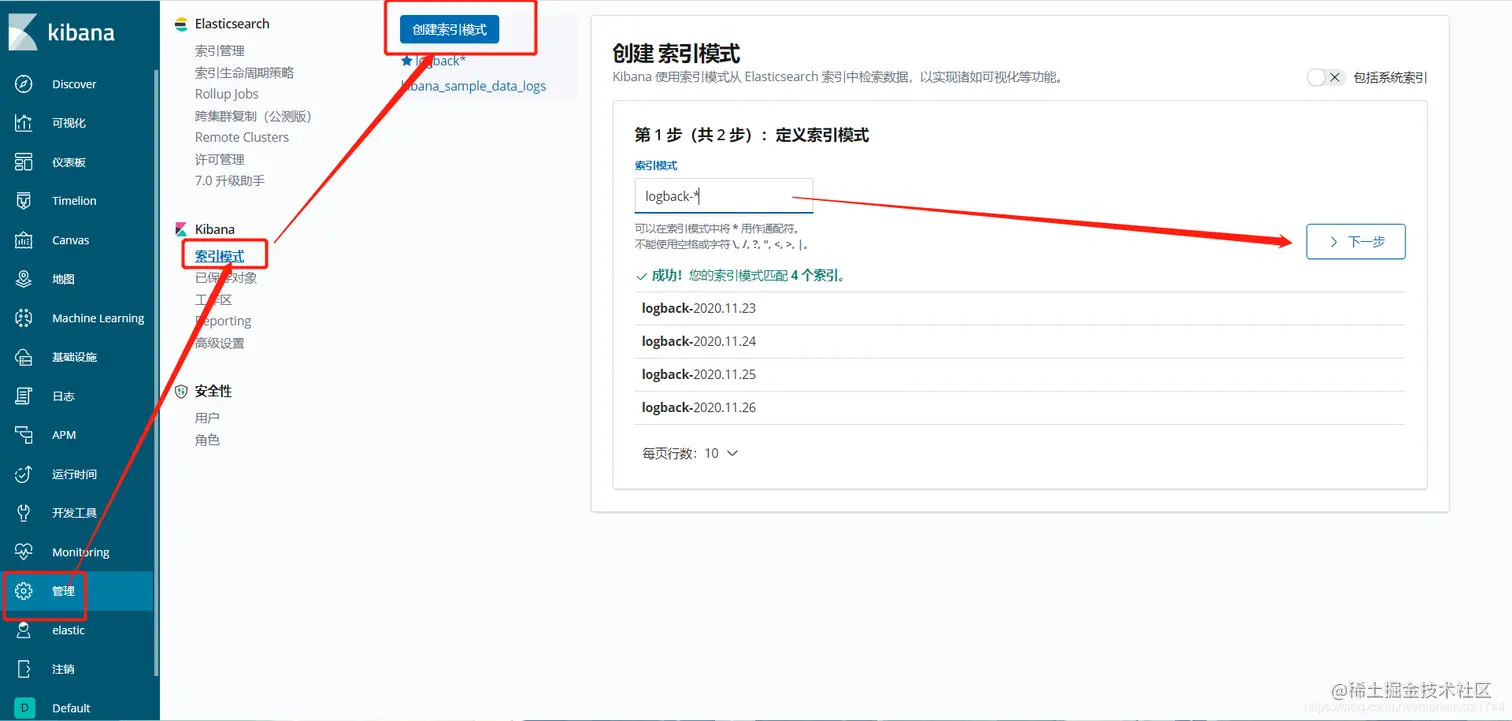Image resolution: width=1512 pixels, height=721 pixels.
Task: Select Monitoring menu label
Action: click(x=81, y=552)
